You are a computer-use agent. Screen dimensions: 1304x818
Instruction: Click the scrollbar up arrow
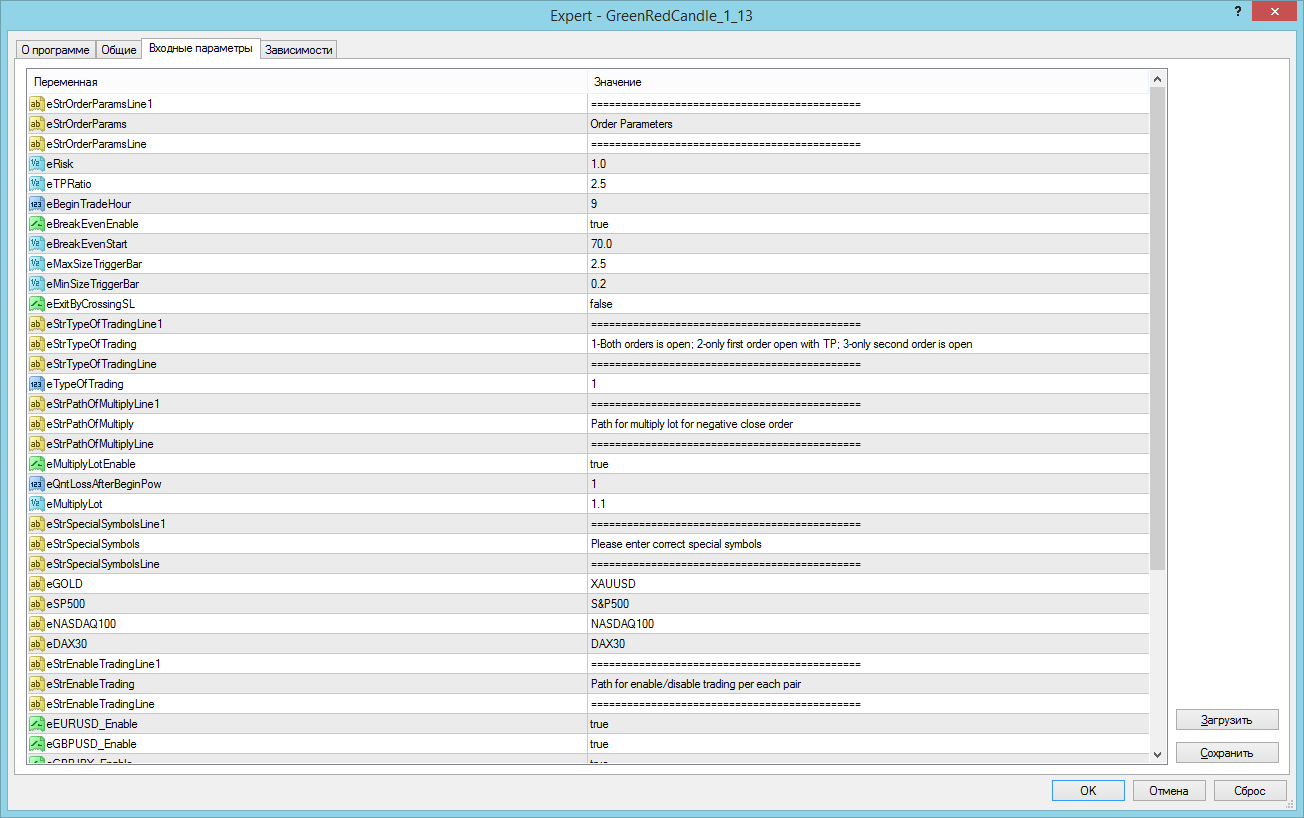point(1158,79)
